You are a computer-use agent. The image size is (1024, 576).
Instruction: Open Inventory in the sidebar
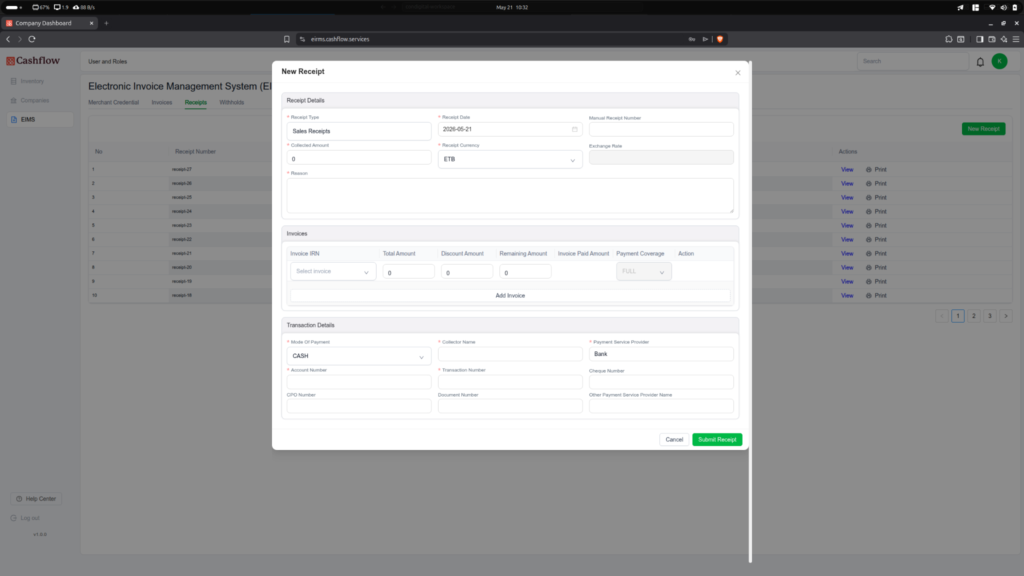pyautogui.click(x=32, y=81)
